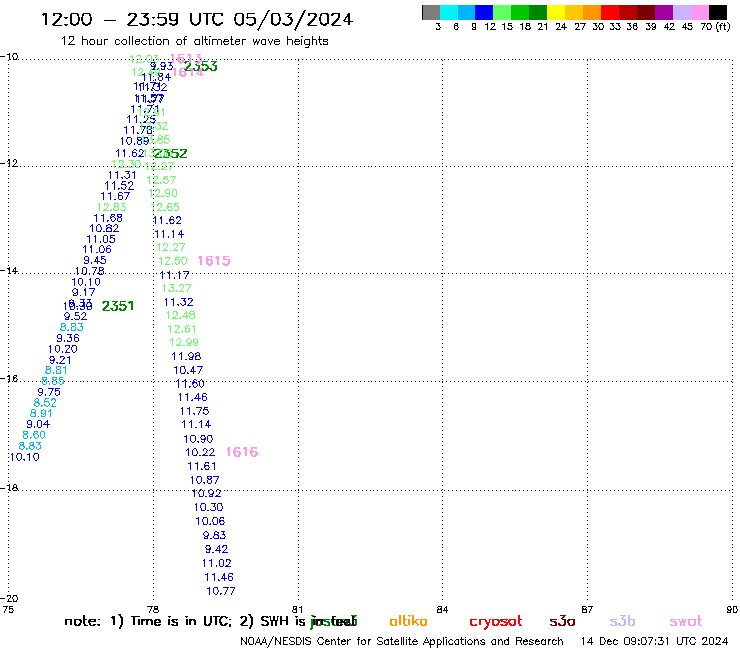
Task: Click the wave height value 10.22
Action: point(200,452)
